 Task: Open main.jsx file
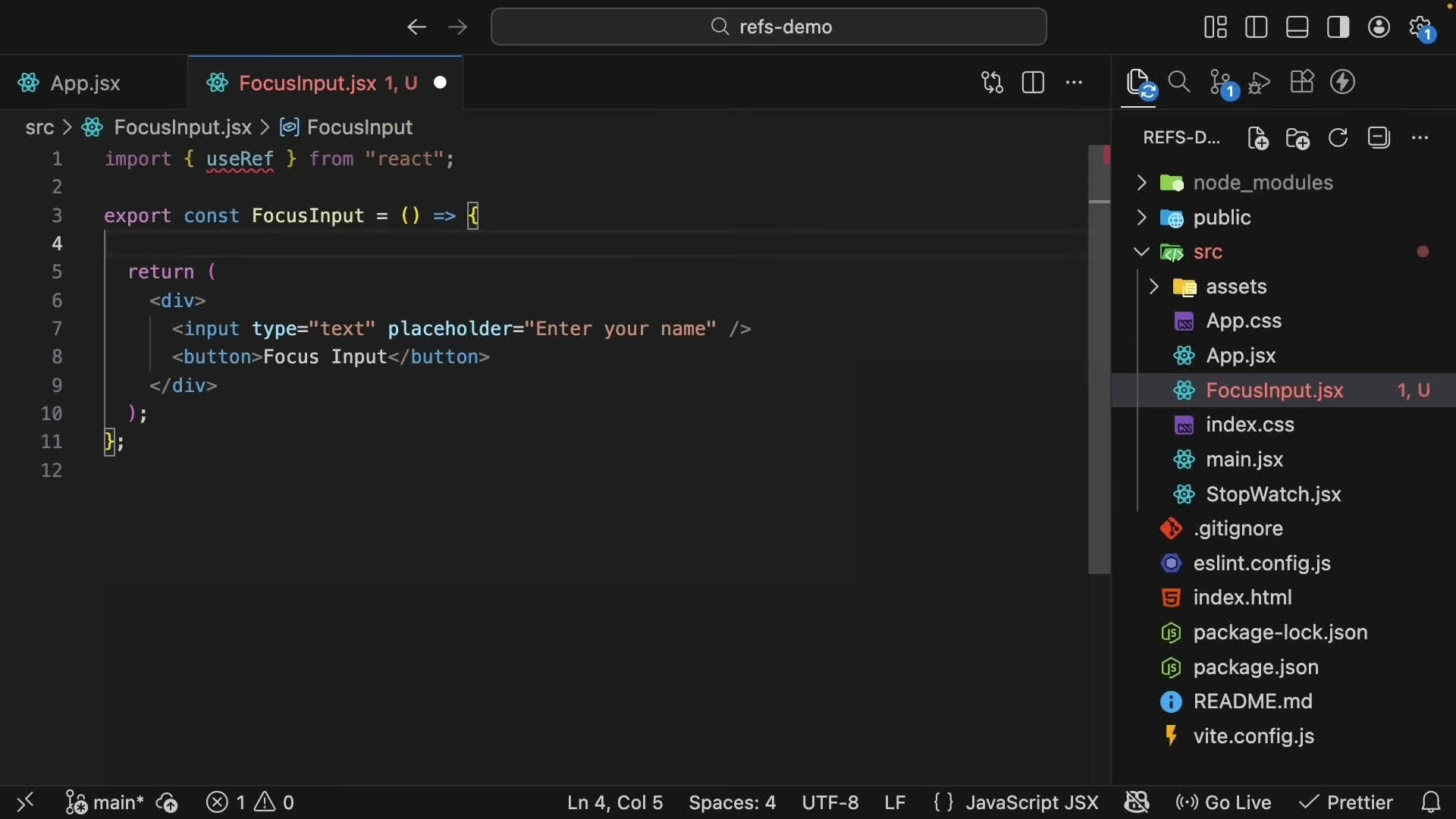tap(1284, 460)
